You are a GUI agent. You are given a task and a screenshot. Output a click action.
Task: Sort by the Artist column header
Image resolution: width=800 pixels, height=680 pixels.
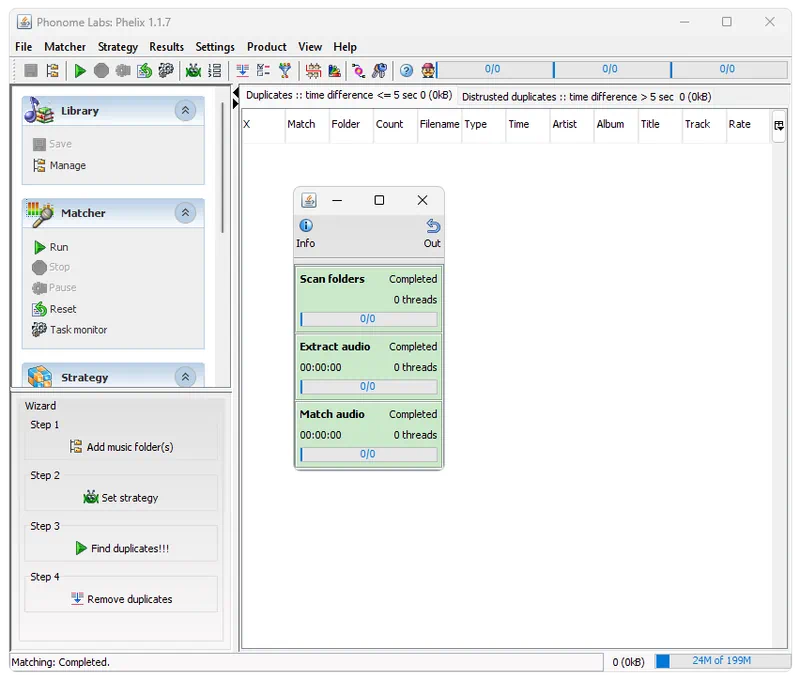[571, 124]
